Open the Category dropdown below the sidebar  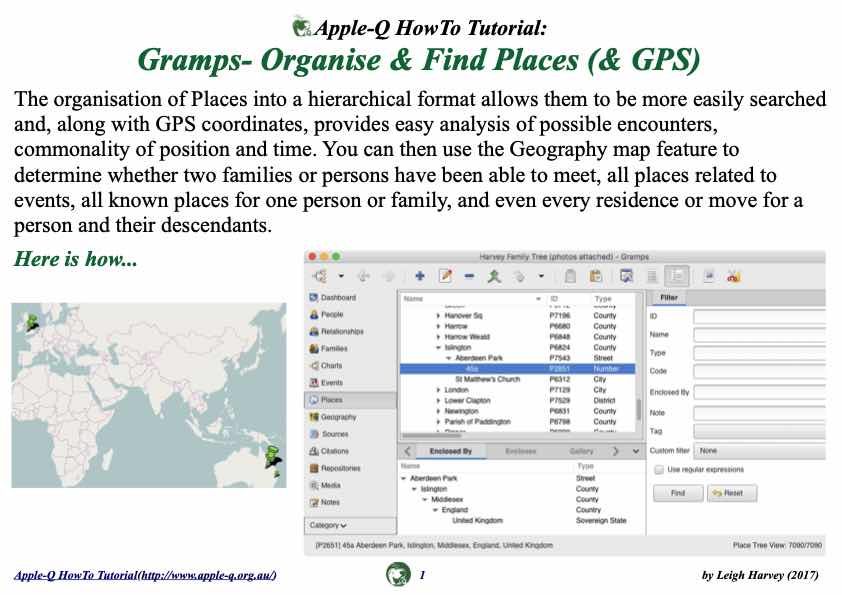pyautogui.click(x=351, y=525)
